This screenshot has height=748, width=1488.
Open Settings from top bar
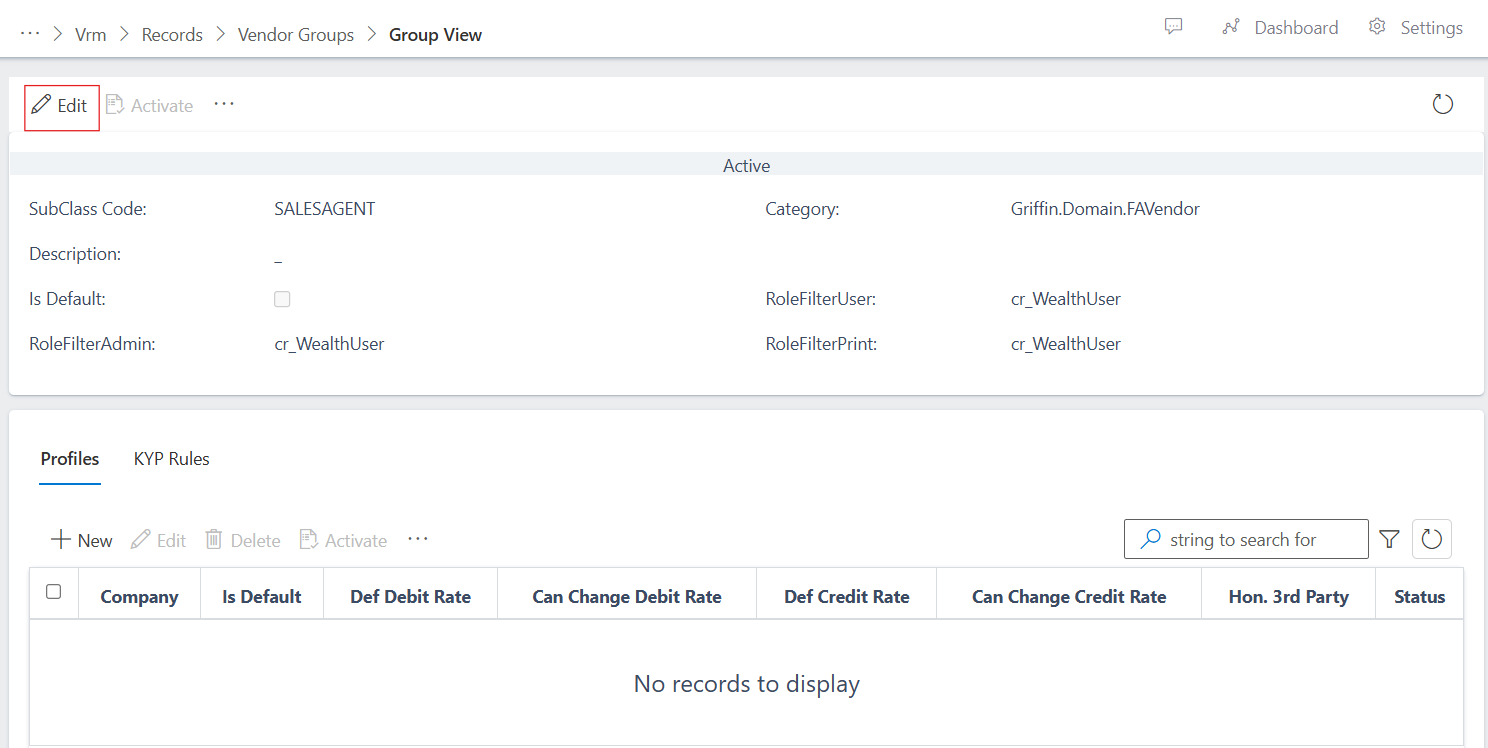1415,28
